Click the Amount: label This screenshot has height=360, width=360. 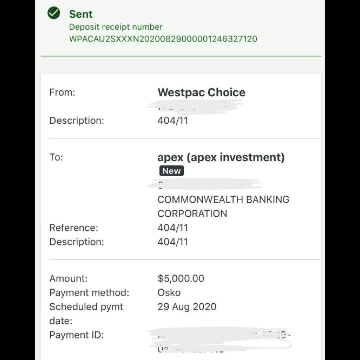point(69,278)
